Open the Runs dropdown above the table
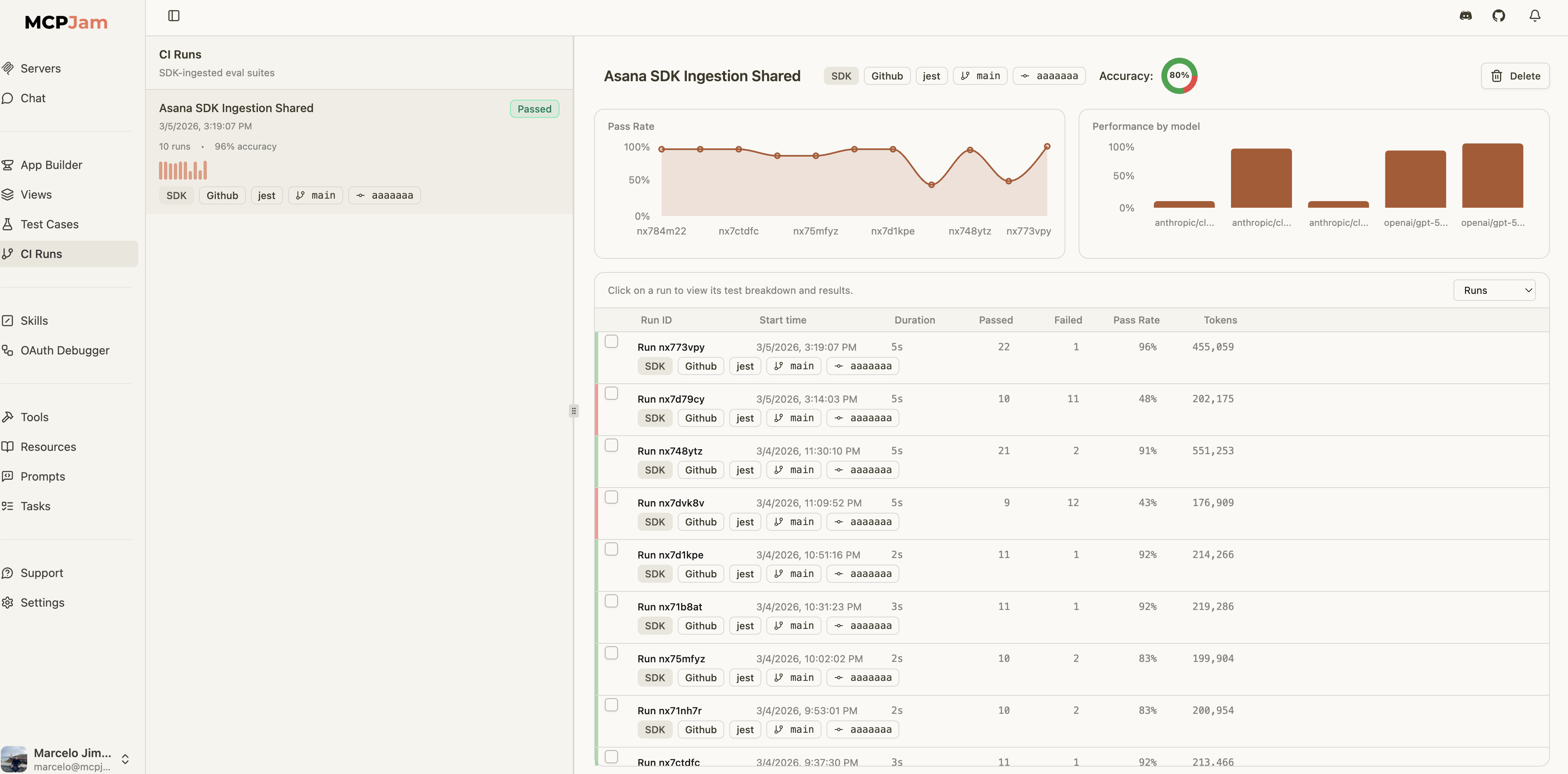1568x774 pixels. (1495, 290)
